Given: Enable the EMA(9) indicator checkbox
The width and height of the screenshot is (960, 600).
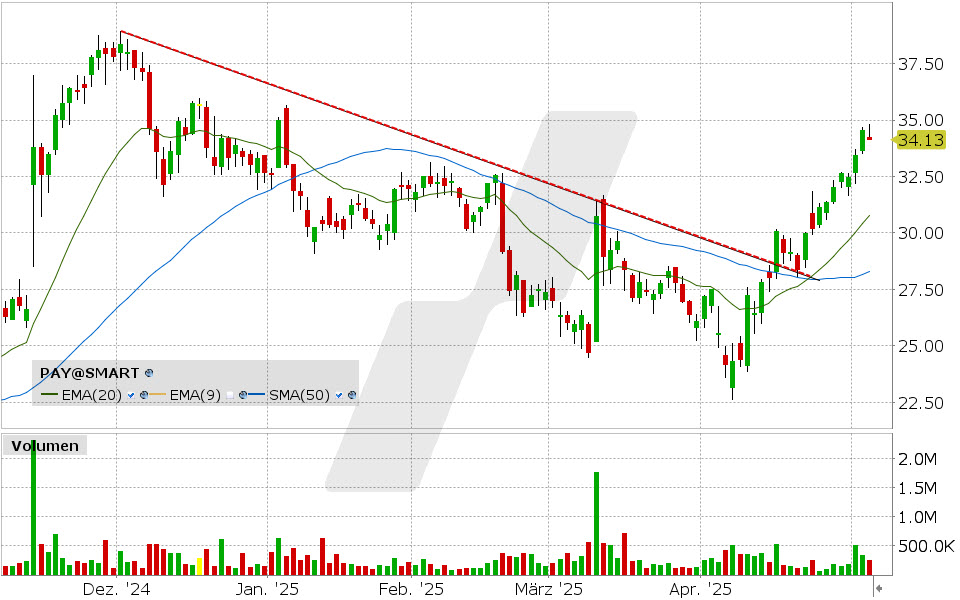Looking at the screenshot, I should pos(230,396).
